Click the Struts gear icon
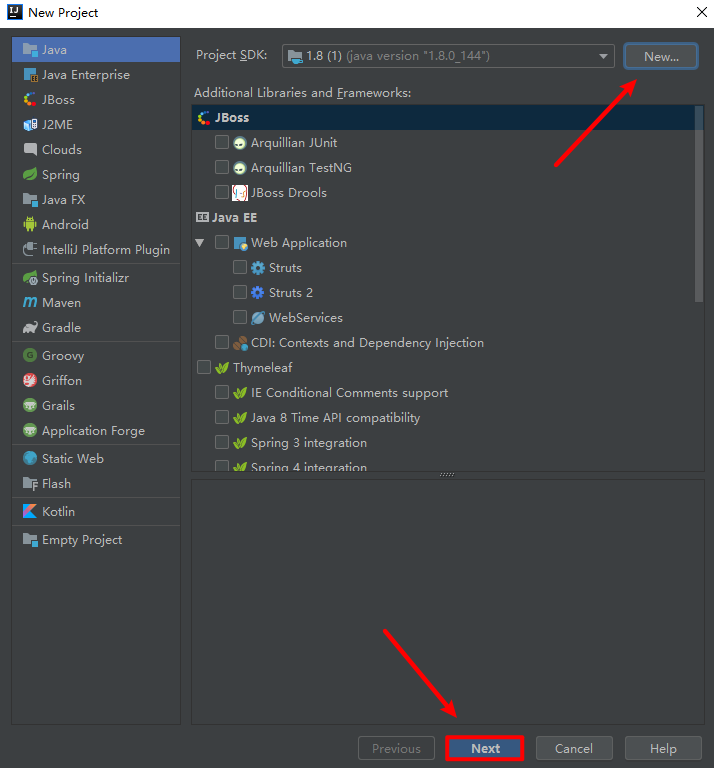Screen dimensions: 714x768 [258, 268]
